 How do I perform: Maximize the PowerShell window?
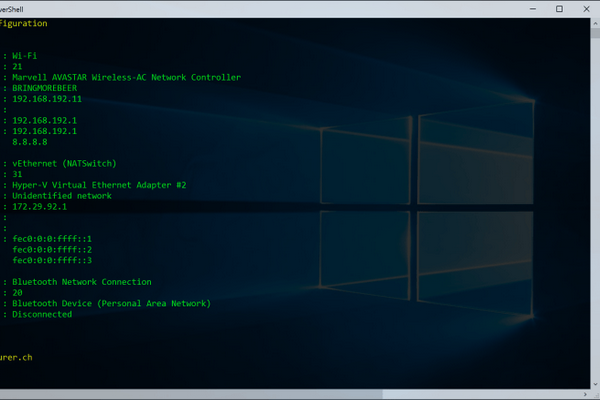[x=559, y=8]
